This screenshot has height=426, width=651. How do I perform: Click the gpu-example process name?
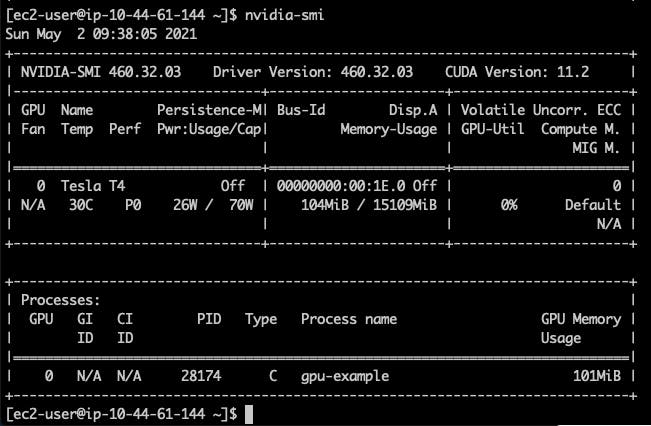coord(345,376)
